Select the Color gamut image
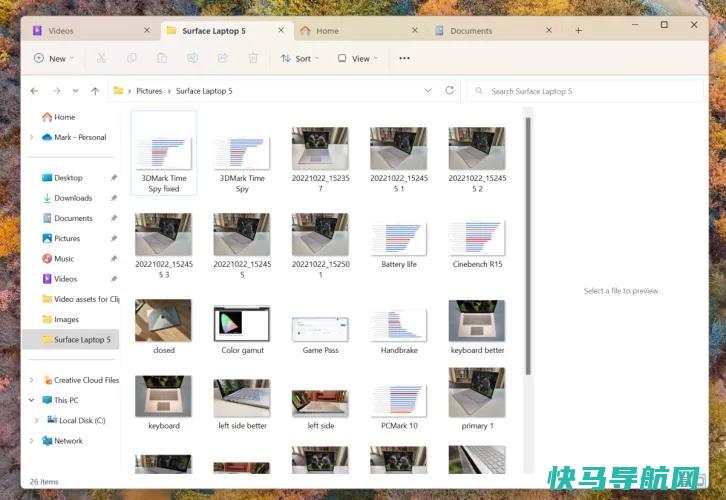This screenshot has height=500, width=726. 242,329
